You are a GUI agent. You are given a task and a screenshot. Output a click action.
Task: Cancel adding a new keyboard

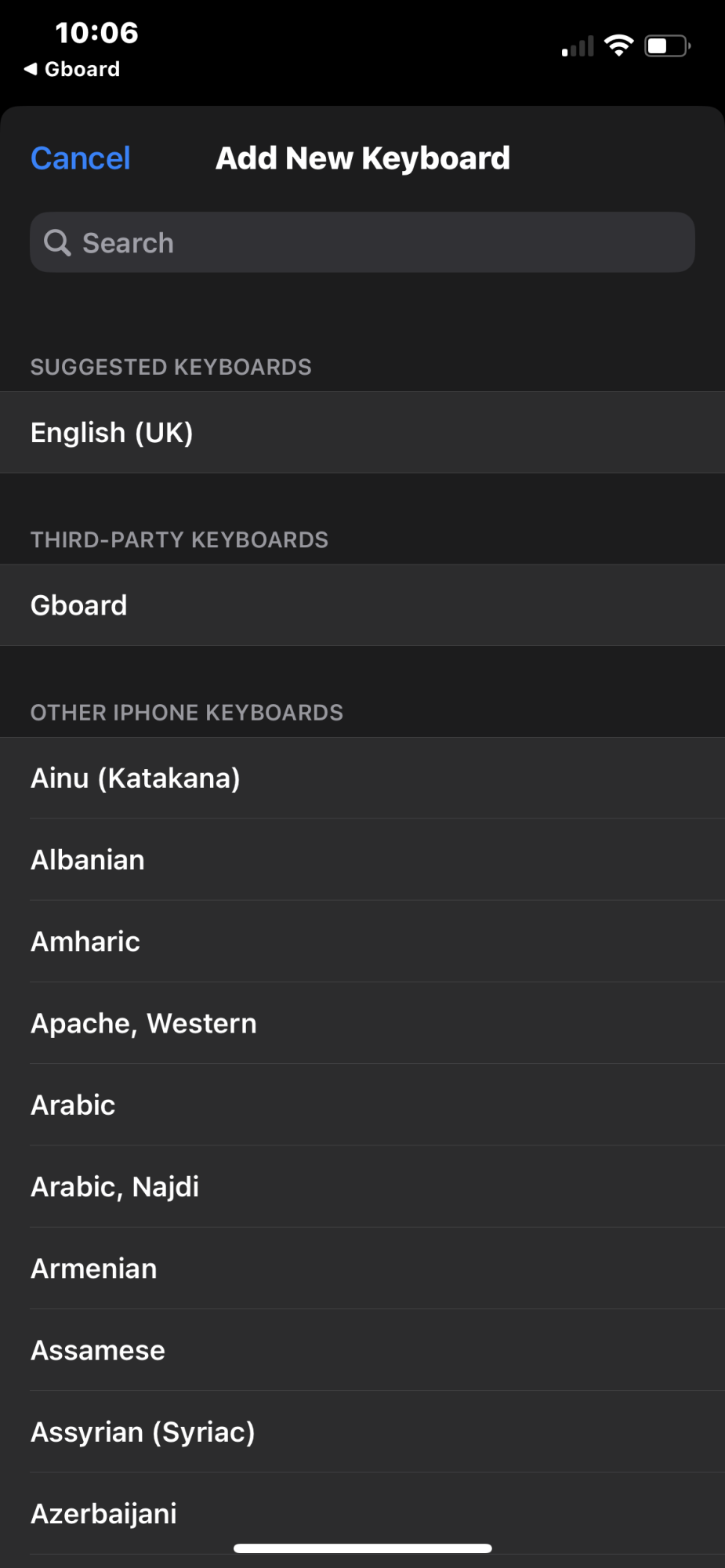(x=80, y=158)
